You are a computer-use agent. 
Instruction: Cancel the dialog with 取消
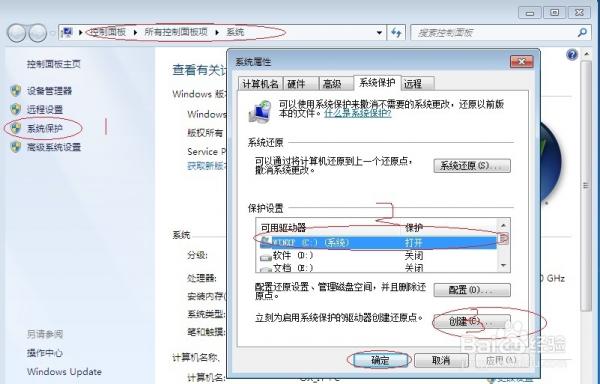441,360
